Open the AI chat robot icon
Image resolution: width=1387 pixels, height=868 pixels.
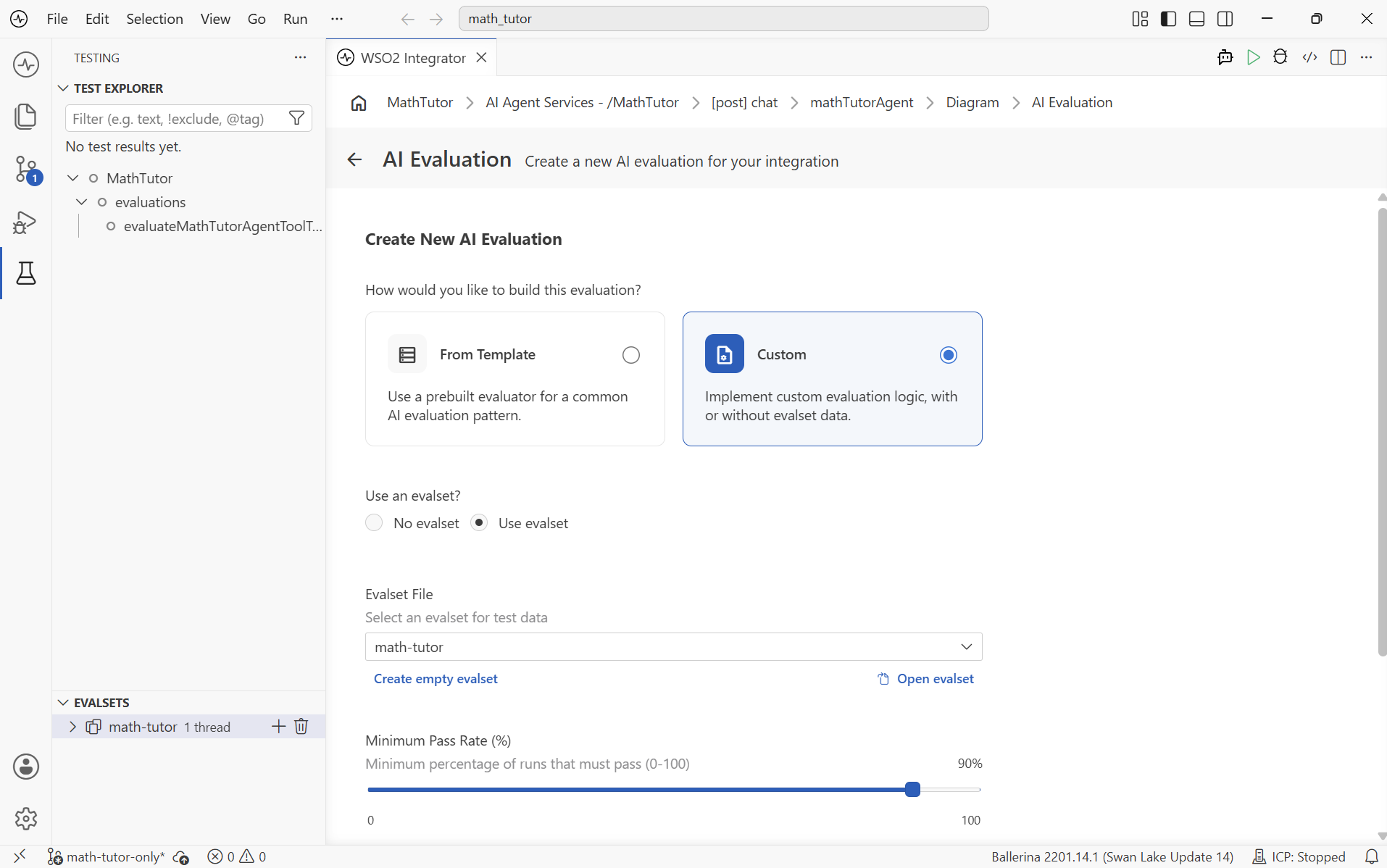point(1225,57)
